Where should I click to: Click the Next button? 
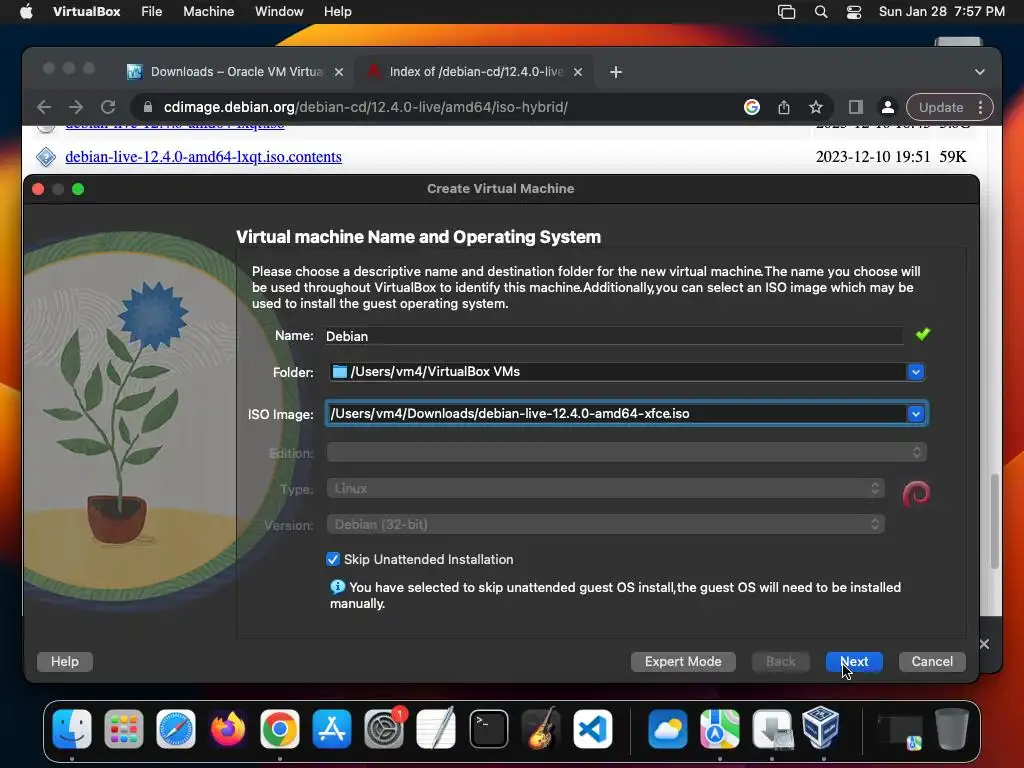[854, 662]
